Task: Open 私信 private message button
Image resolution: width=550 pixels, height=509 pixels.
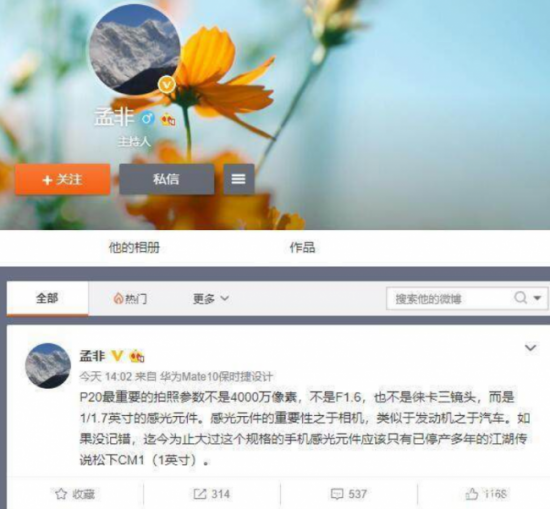Action: pos(167,179)
